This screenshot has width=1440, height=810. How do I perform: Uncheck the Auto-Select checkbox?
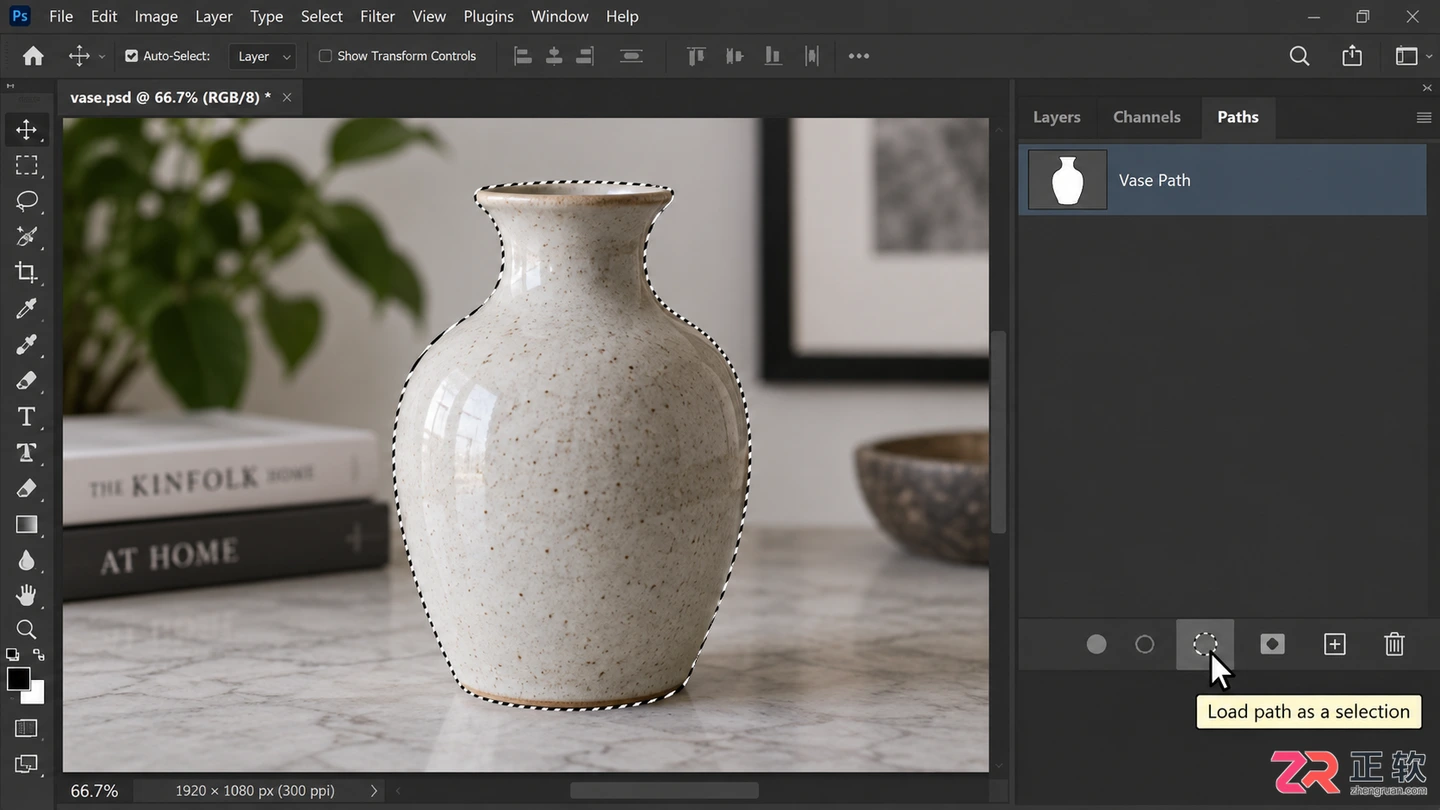click(131, 56)
